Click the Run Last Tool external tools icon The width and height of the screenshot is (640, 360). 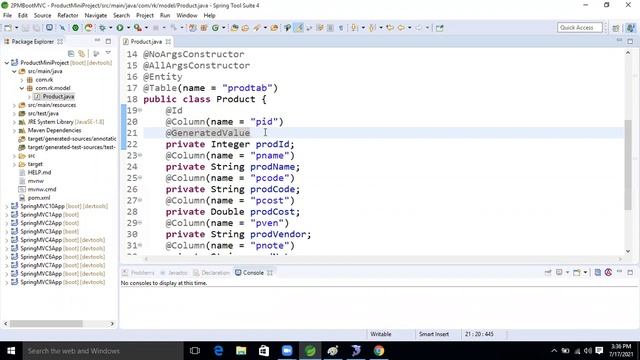(138, 28)
